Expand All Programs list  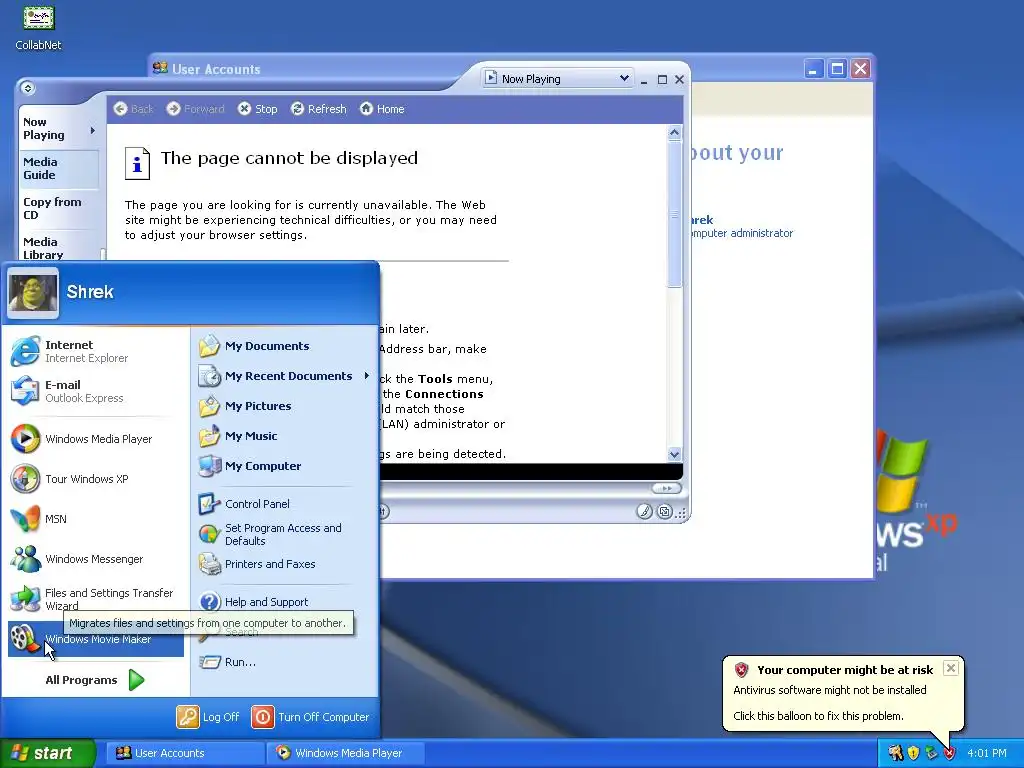pos(95,680)
